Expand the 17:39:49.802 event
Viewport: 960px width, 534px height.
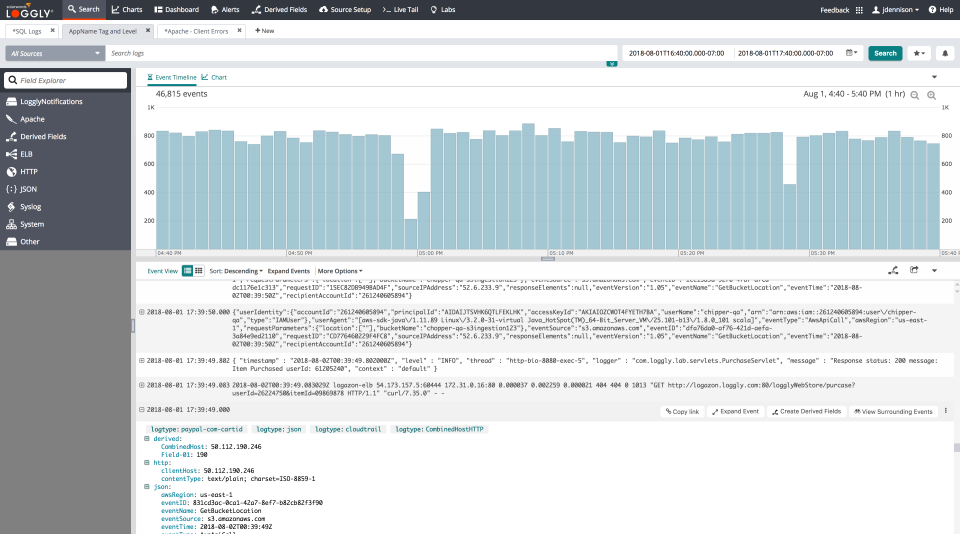[x=141, y=361]
